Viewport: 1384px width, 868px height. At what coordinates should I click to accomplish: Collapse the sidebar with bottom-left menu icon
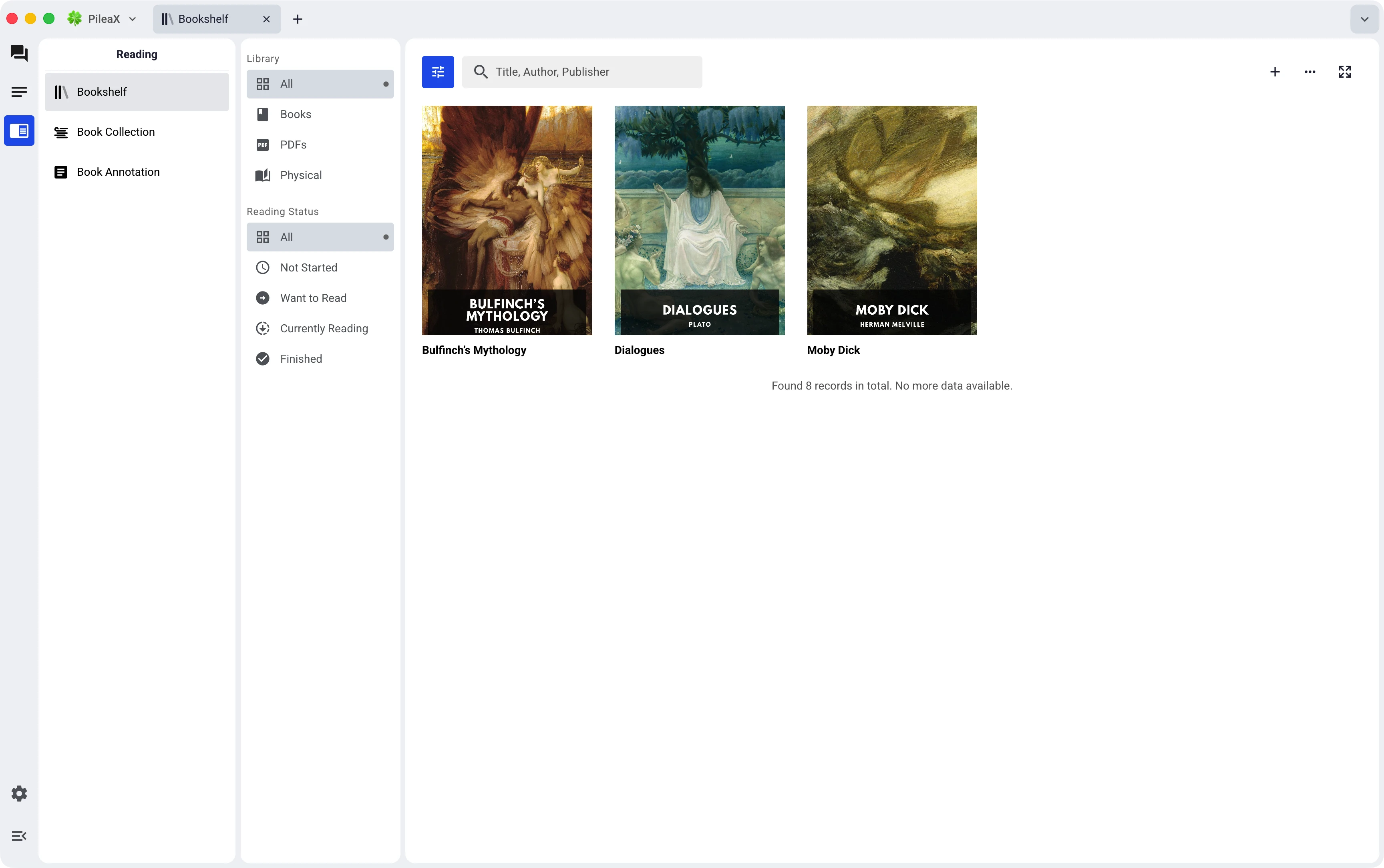click(19, 836)
